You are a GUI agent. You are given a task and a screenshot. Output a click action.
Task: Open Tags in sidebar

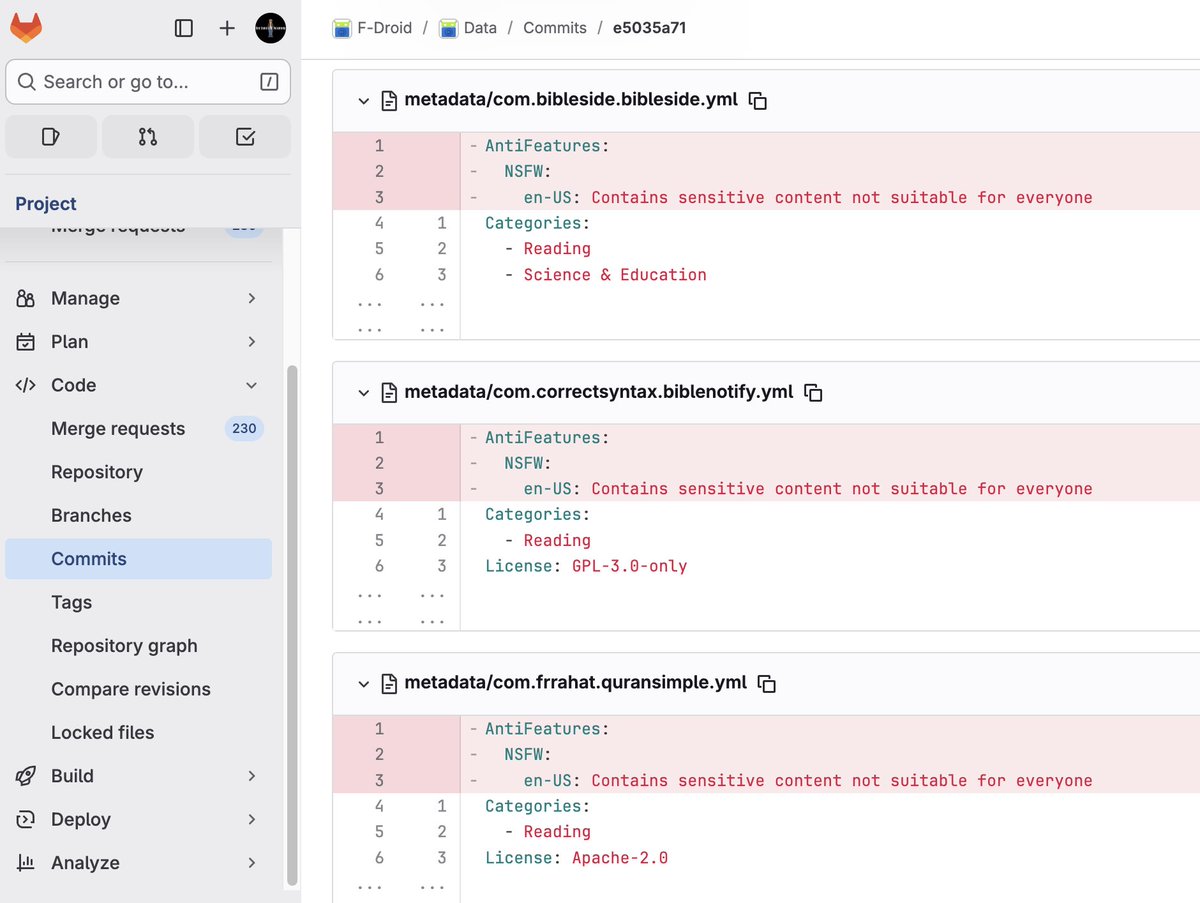click(138, 602)
